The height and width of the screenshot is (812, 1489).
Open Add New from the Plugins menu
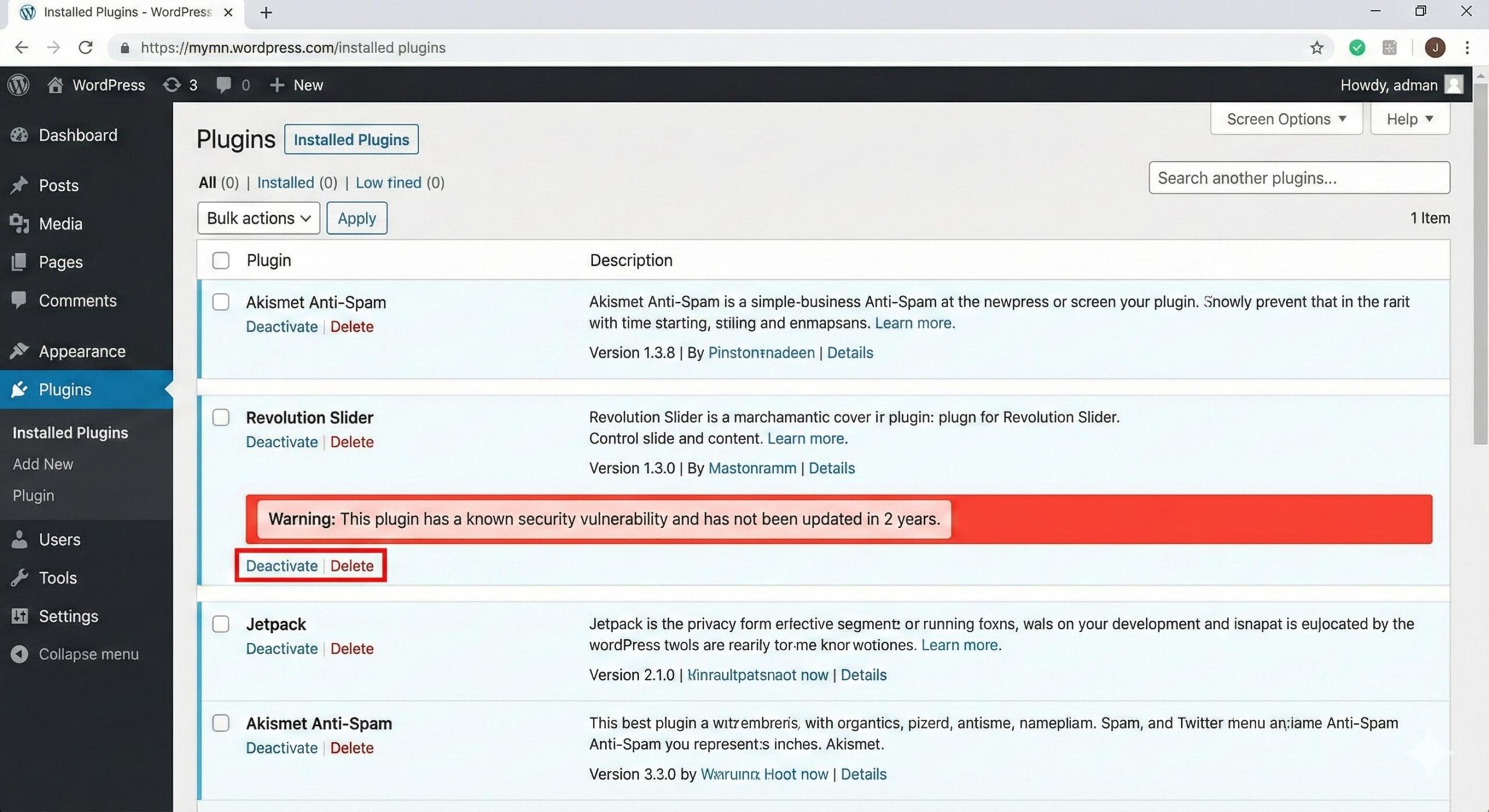42,464
